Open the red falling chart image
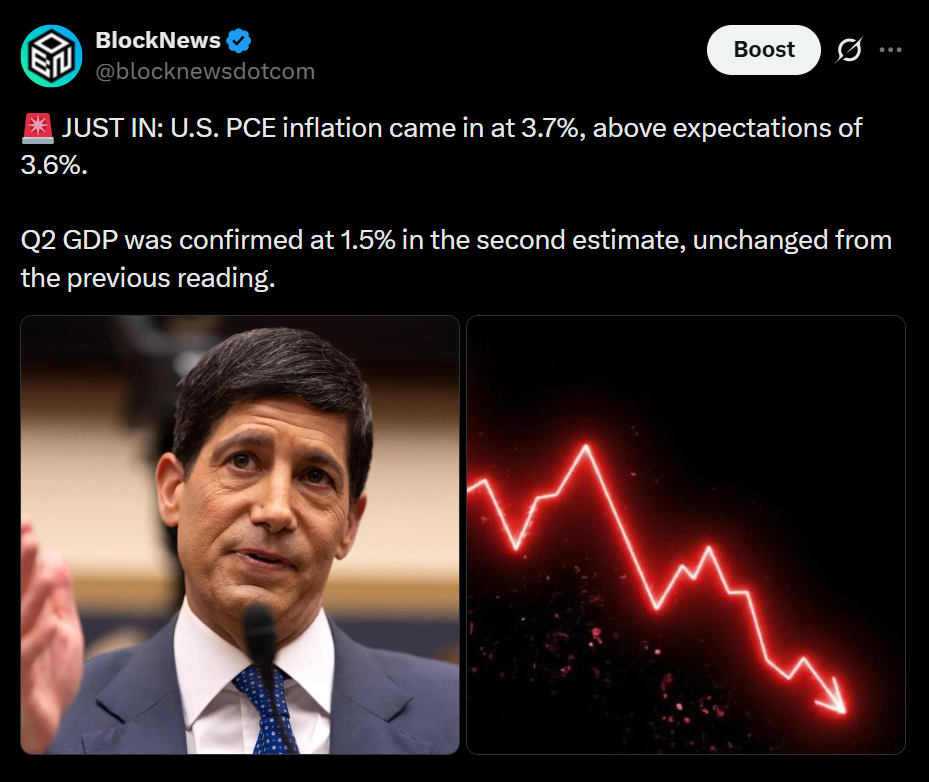Screen dimensions: 929x782 point(685,534)
